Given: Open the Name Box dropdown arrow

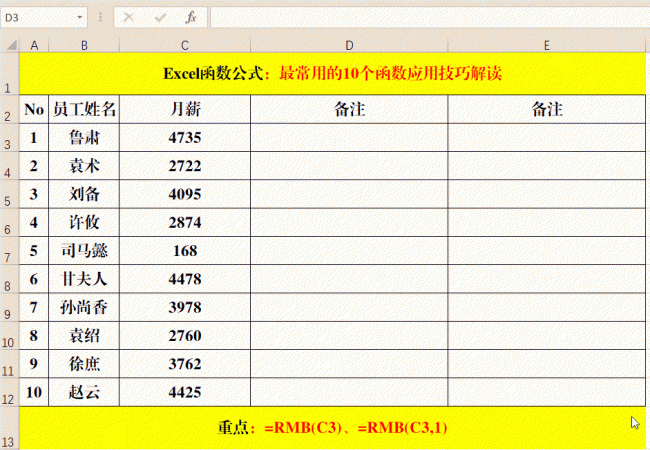Looking at the screenshot, I should tap(80, 17).
